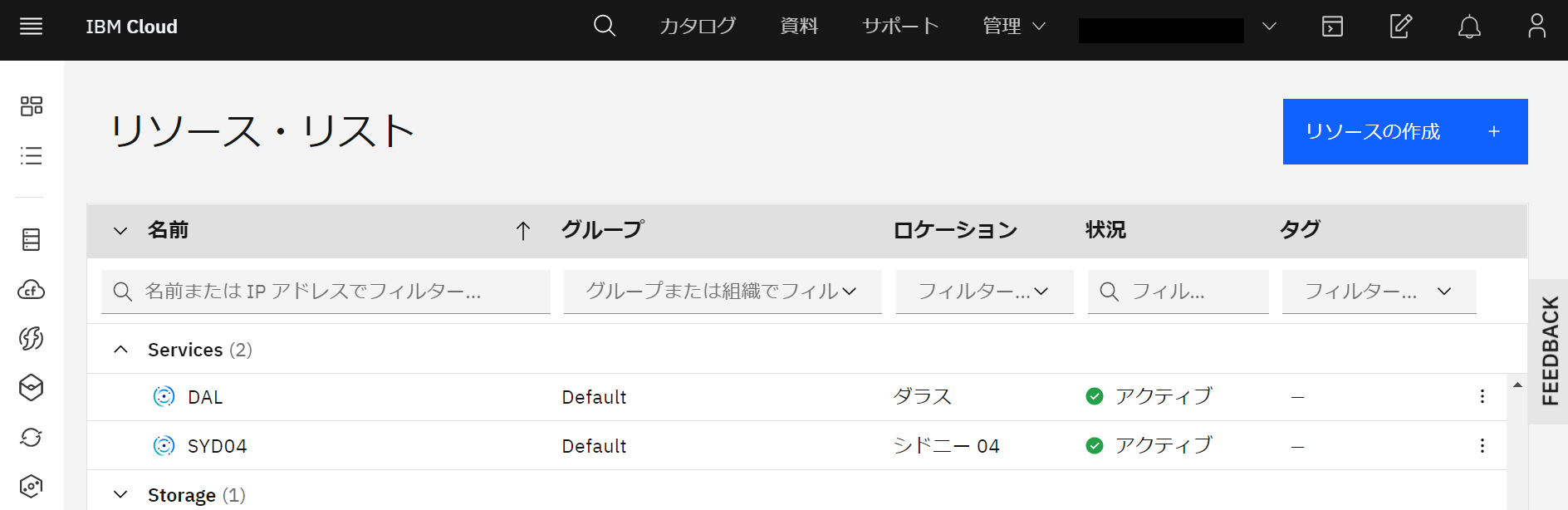This screenshot has width=1568, height=510.
Task: Click the search magnifier in header
Action: [605, 27]
